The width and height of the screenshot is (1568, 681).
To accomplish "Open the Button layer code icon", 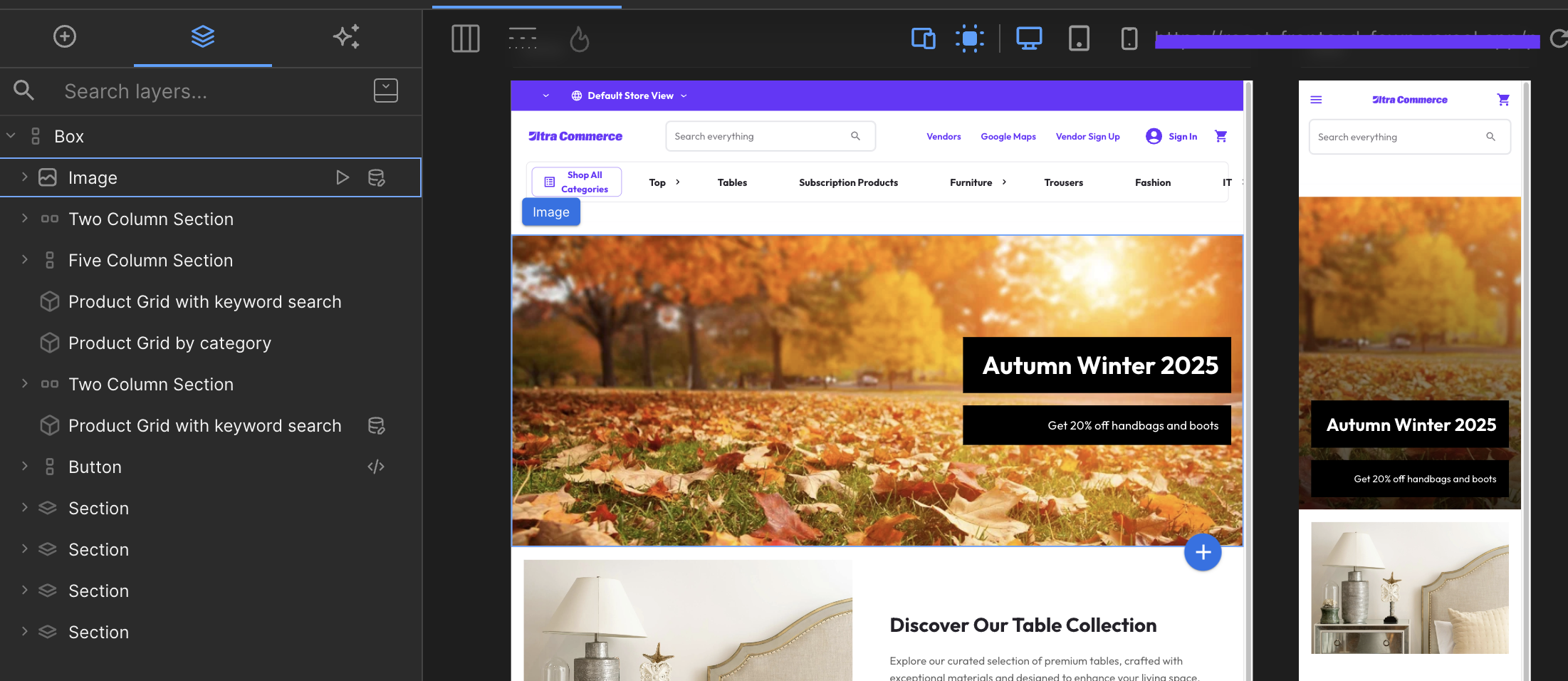I will 376,467.
